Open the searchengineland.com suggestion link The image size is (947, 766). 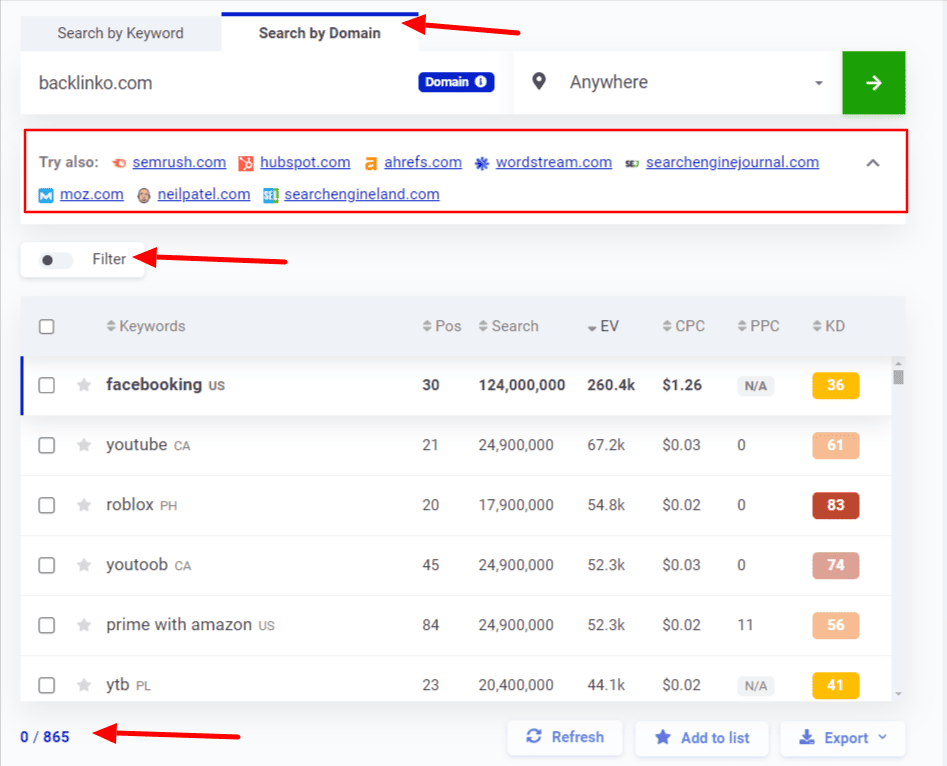click(362, 195)
